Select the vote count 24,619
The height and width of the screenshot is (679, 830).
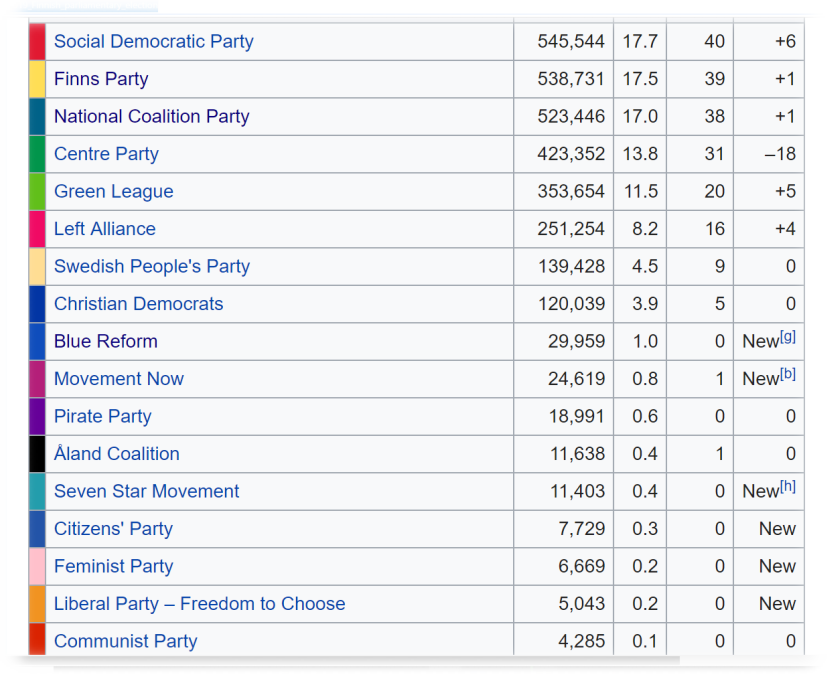tap(576, 379)
